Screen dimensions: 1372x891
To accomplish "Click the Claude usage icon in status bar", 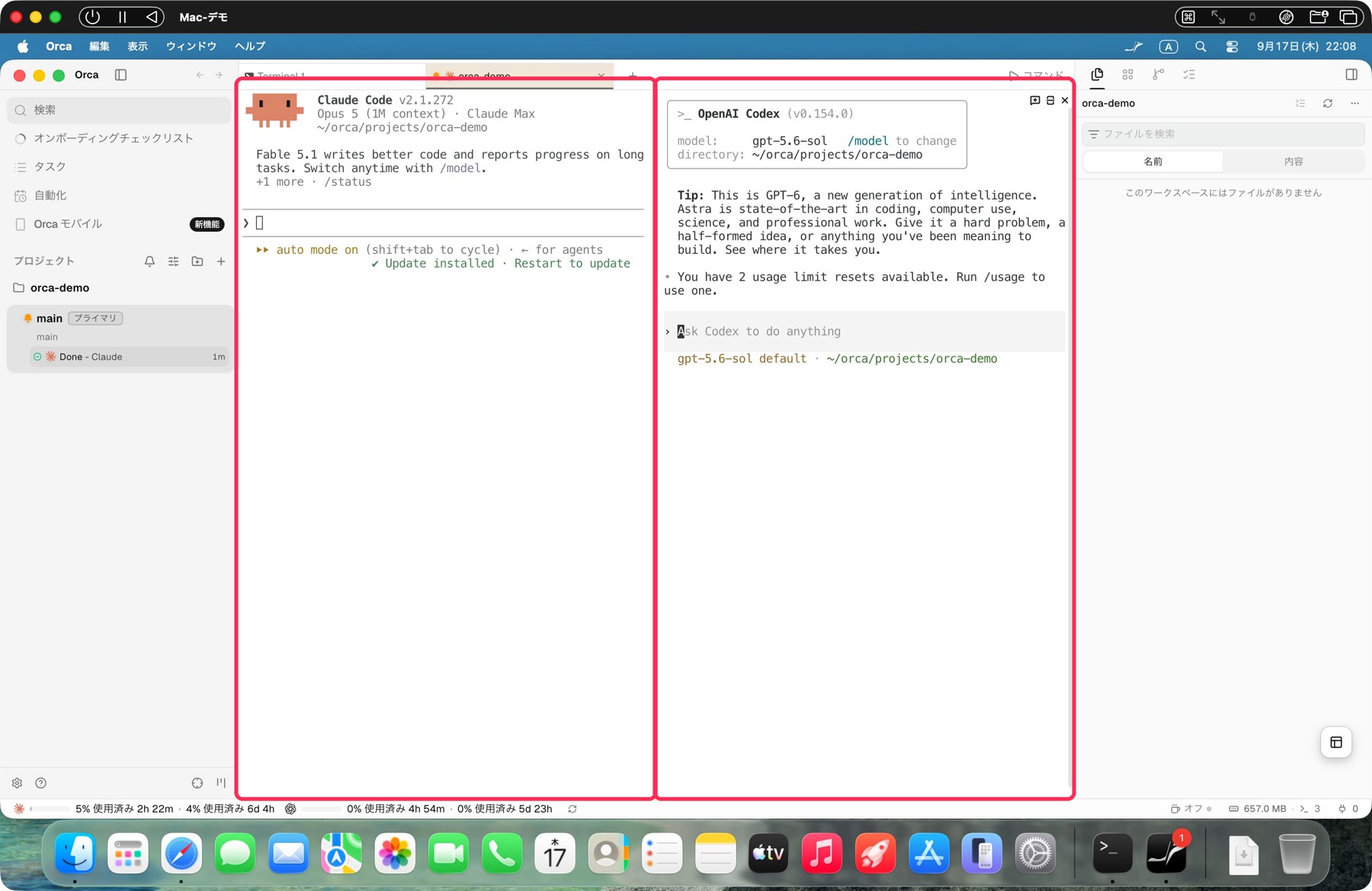I will point(19,809).
